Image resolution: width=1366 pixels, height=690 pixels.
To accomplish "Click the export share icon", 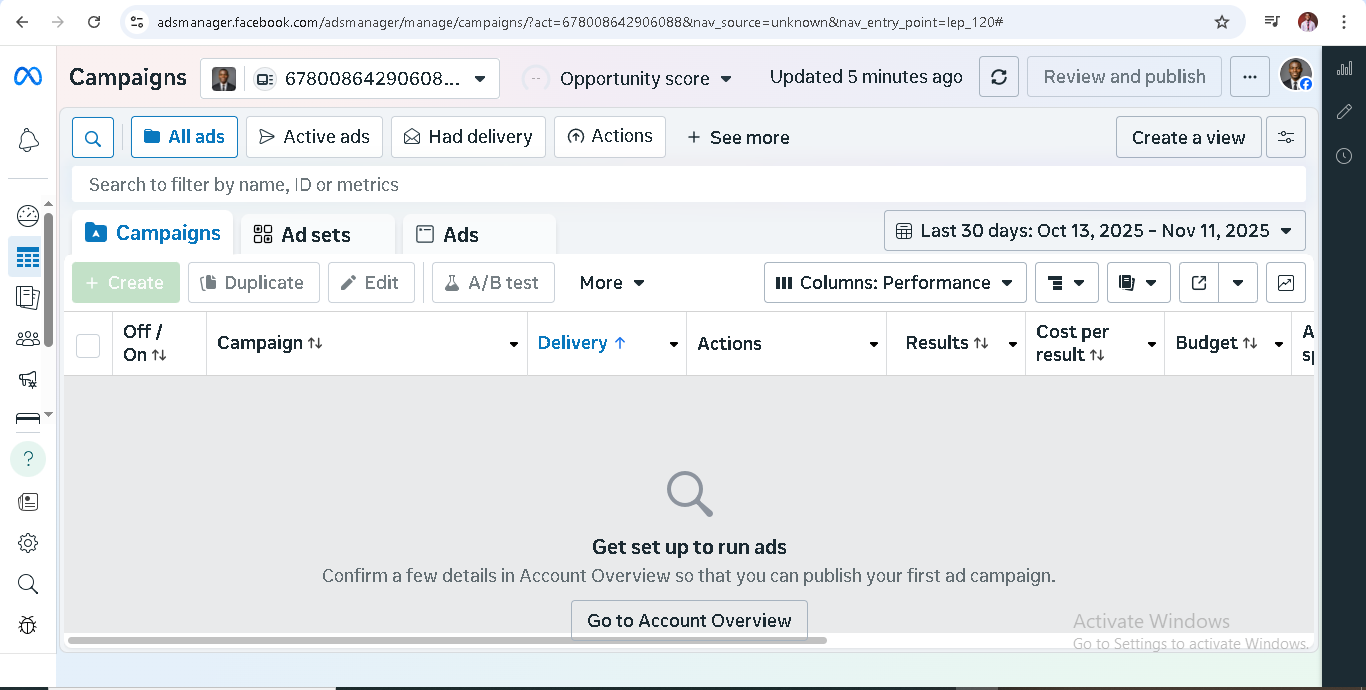I will pos(1198,283).
